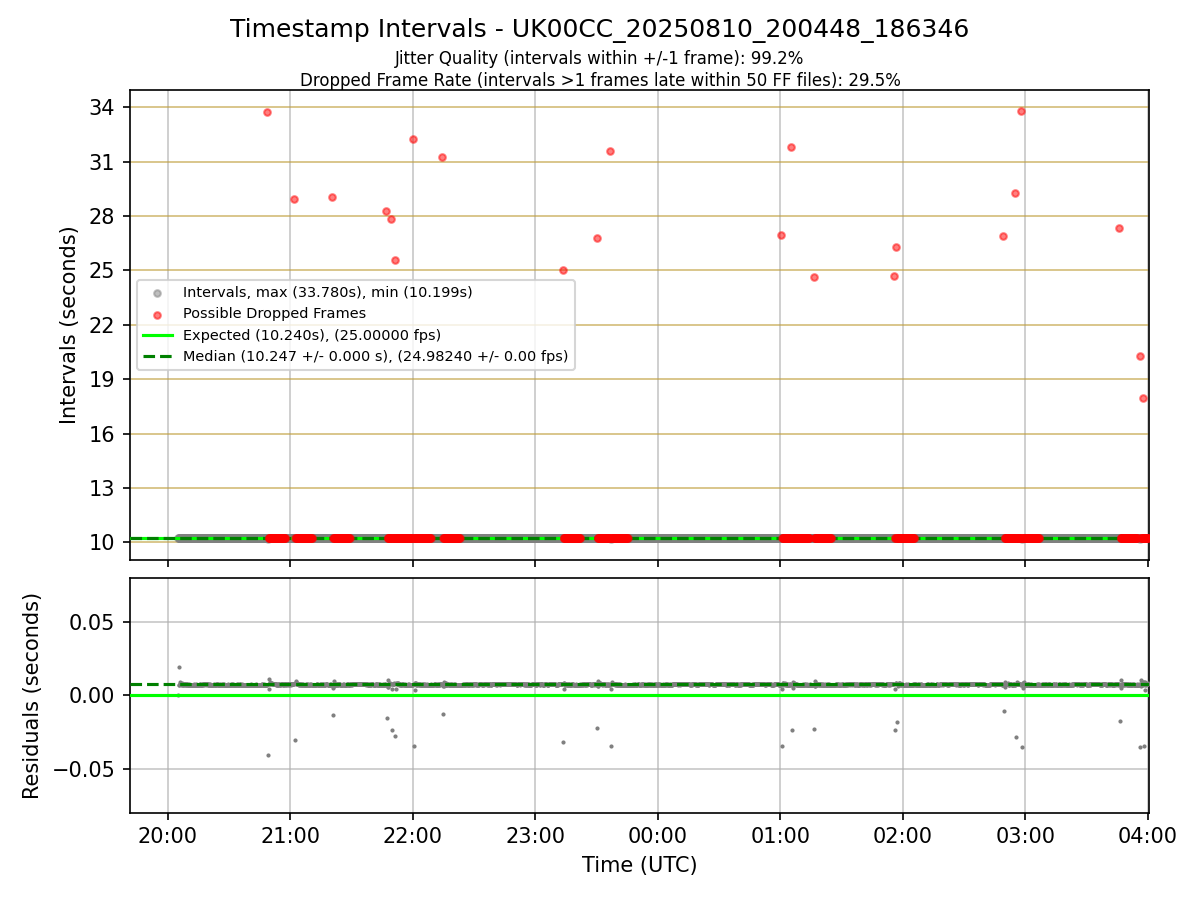This screenshot has width=1200, height=900.
Task: Click the highest red point just before 03:00
Action: point(1021,111)
